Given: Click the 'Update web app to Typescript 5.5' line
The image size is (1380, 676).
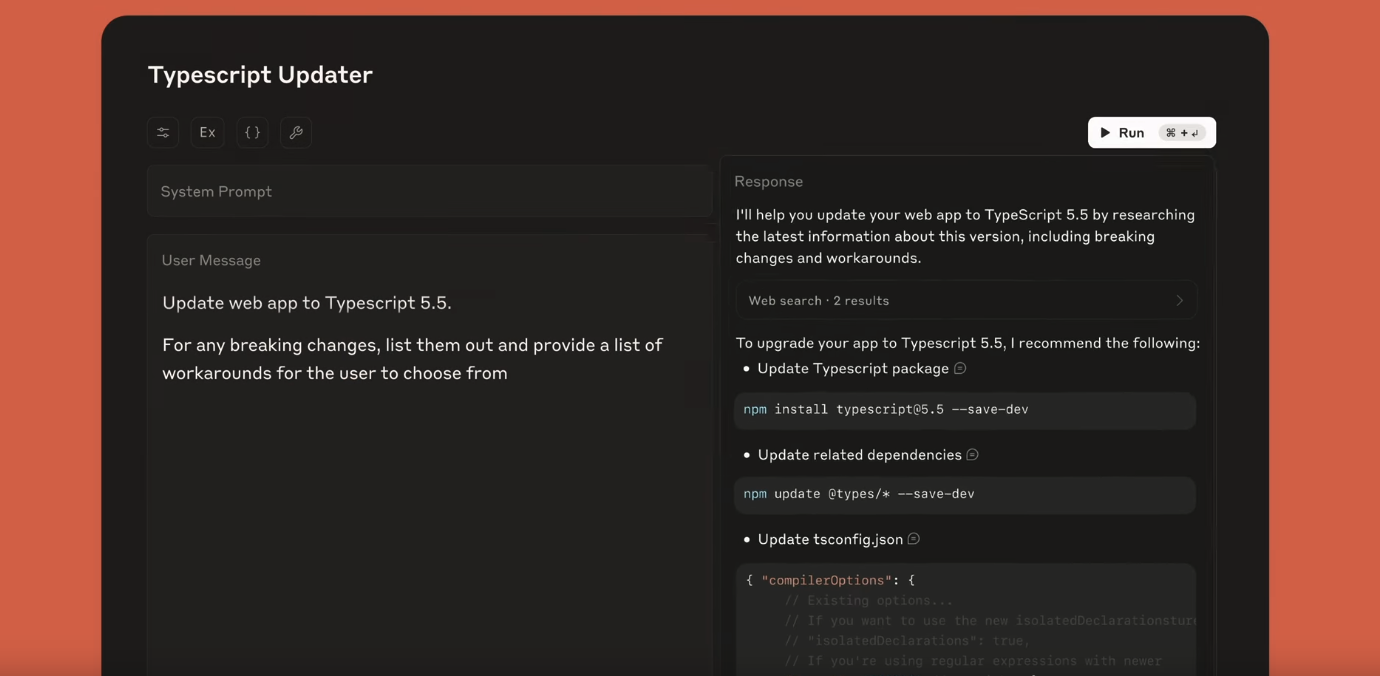Looking at the screenshot, I should (x=307, y=303).
